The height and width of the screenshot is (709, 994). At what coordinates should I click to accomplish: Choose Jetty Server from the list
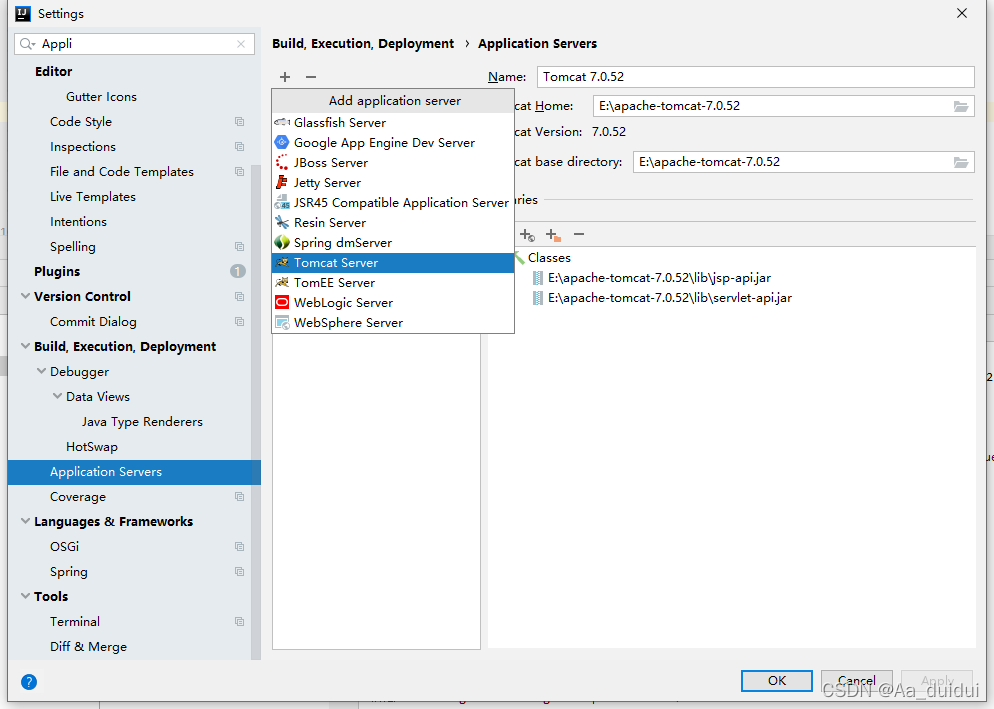[x=393, y=183]
